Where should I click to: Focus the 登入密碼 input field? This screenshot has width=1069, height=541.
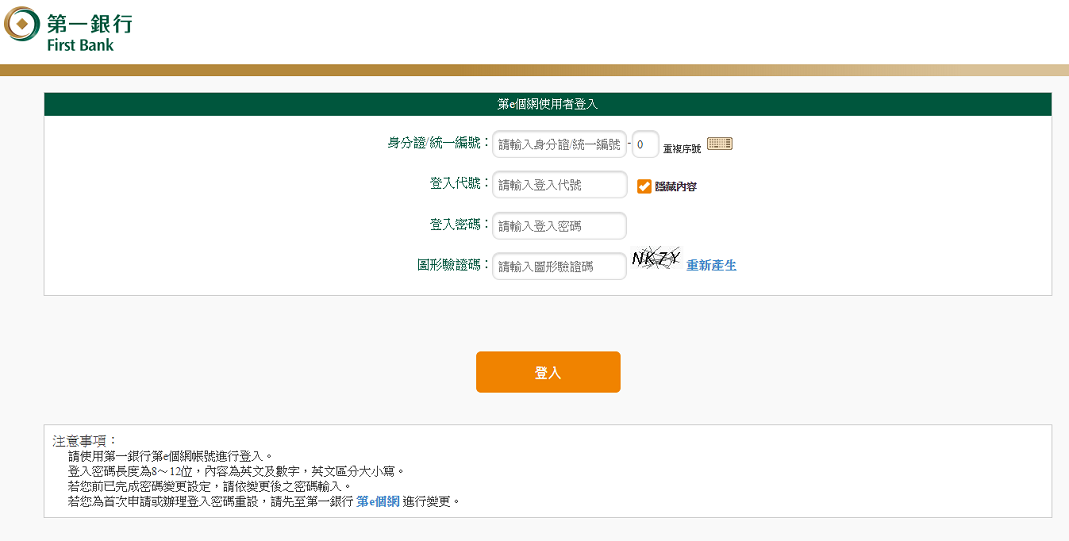pos(559,226)
